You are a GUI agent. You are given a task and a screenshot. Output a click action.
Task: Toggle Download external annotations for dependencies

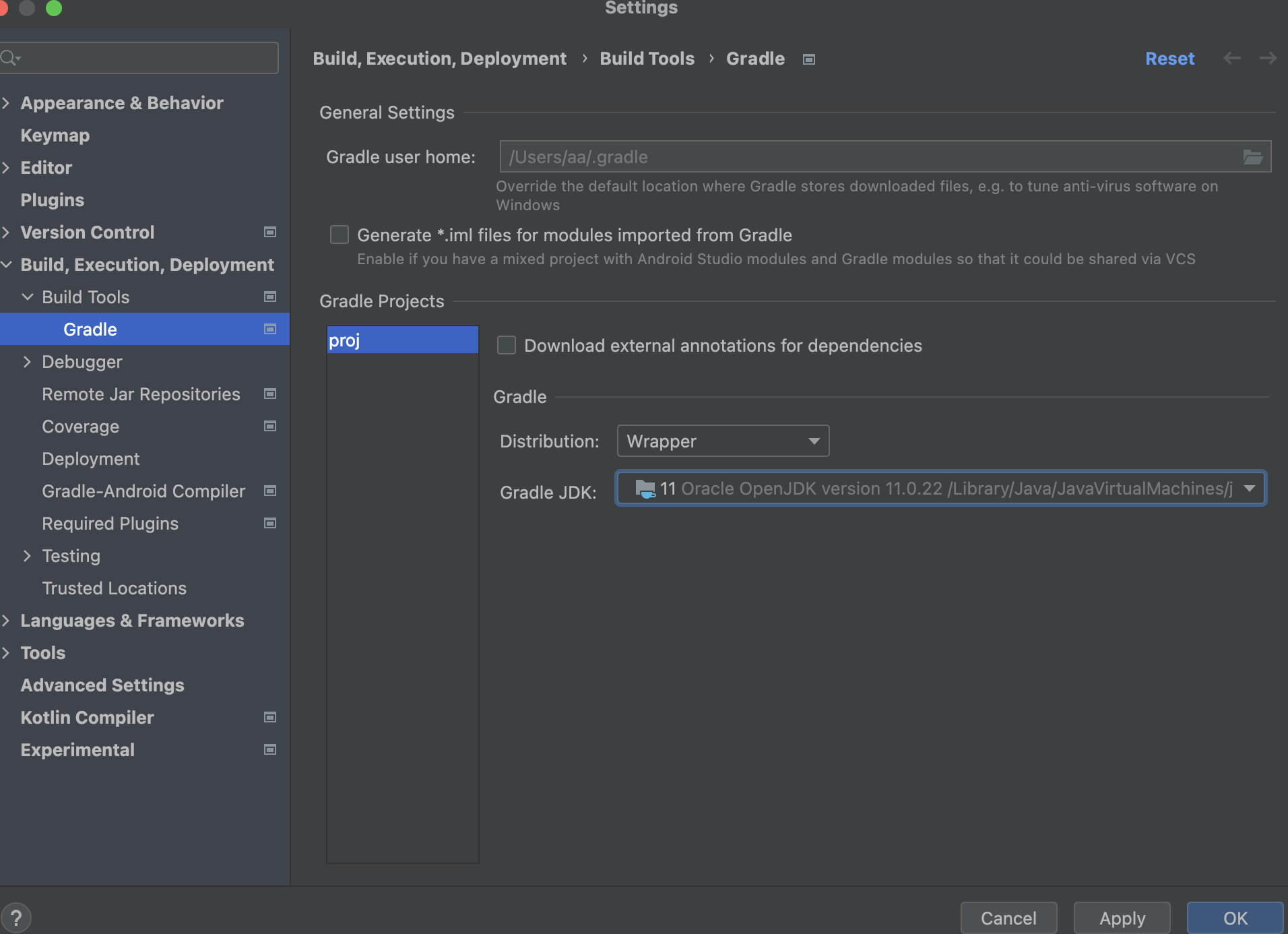coord(507,346)
